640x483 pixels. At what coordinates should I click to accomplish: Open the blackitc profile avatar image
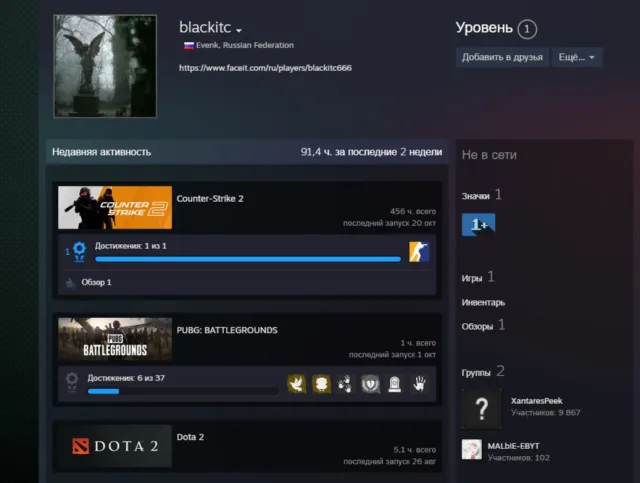(x=105, y=66)
